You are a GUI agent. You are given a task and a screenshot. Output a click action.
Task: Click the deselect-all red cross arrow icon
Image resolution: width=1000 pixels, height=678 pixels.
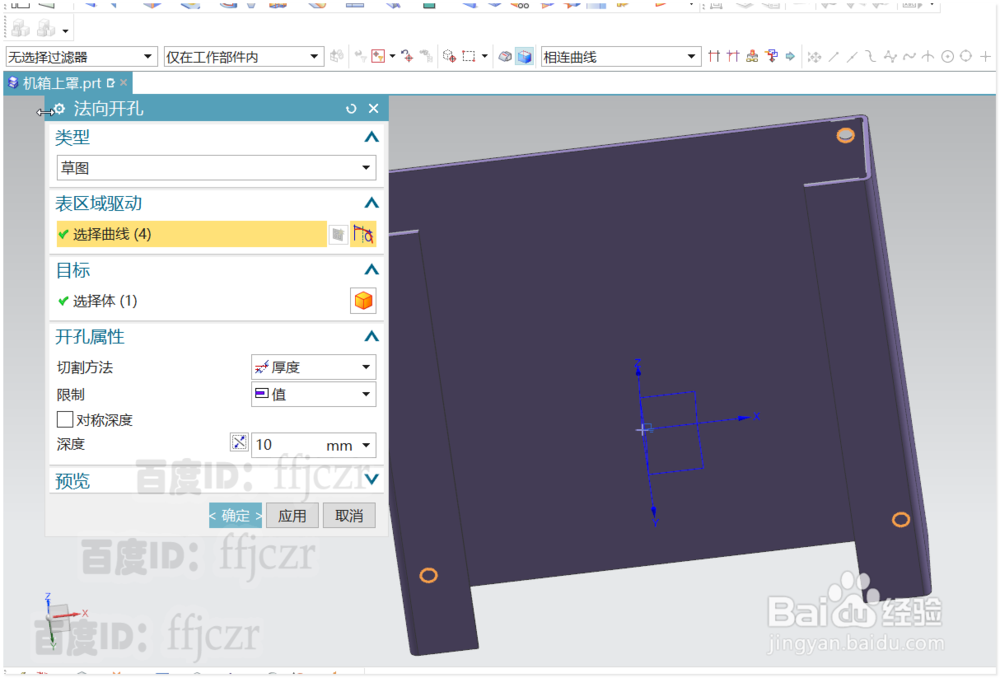pyautogui.click(x=408, y=57)
